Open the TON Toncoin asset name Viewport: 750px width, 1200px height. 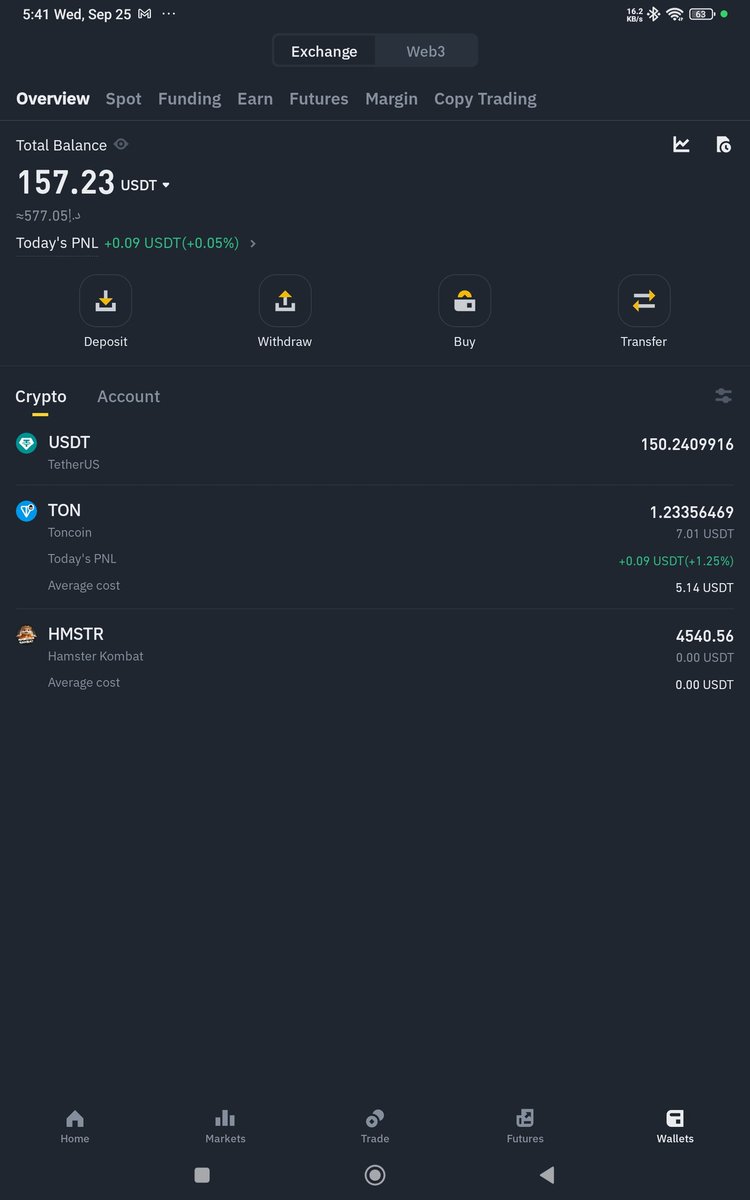click(70, 520)
